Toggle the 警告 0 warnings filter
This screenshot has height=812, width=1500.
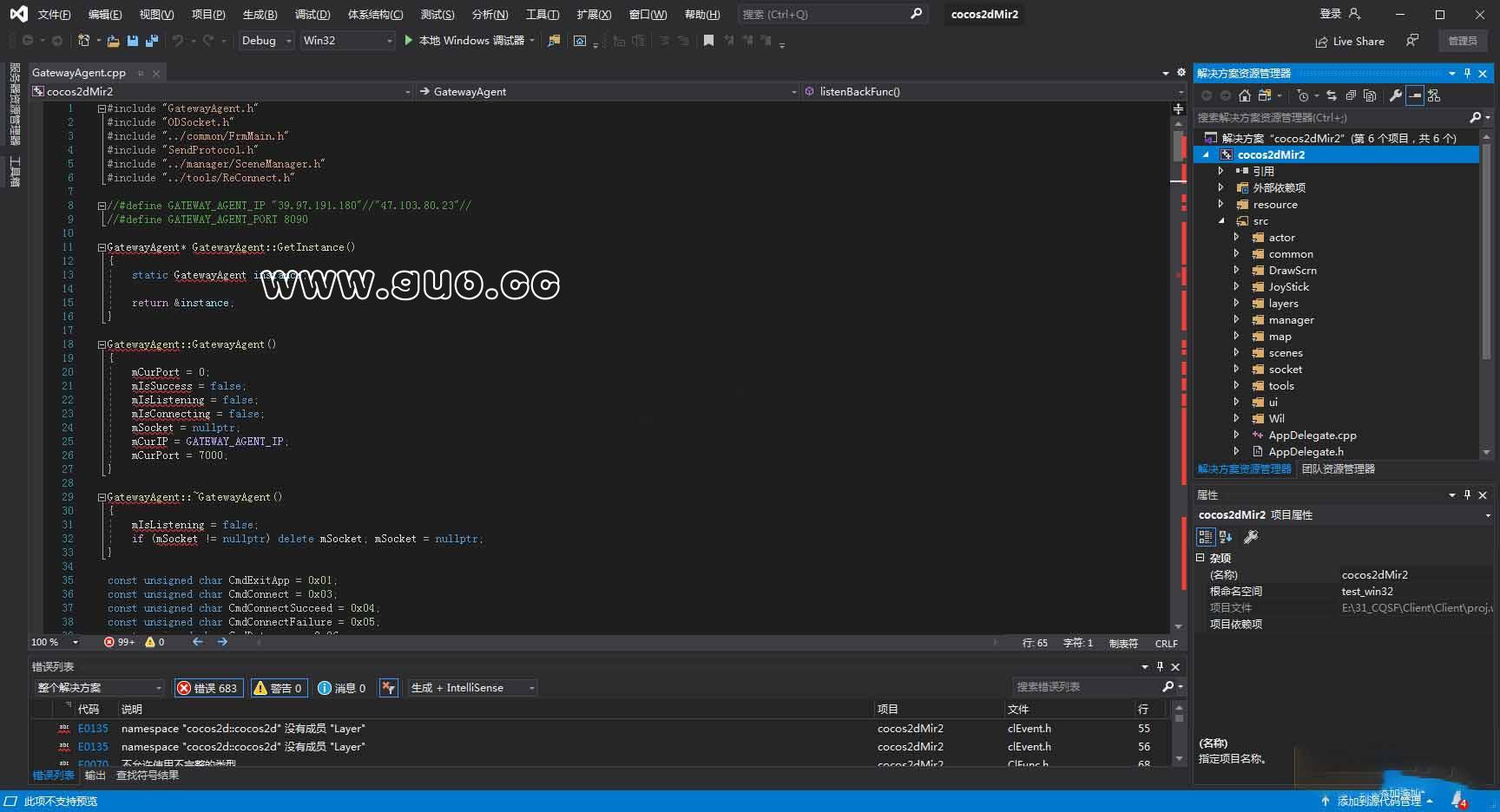pos(279,688)
